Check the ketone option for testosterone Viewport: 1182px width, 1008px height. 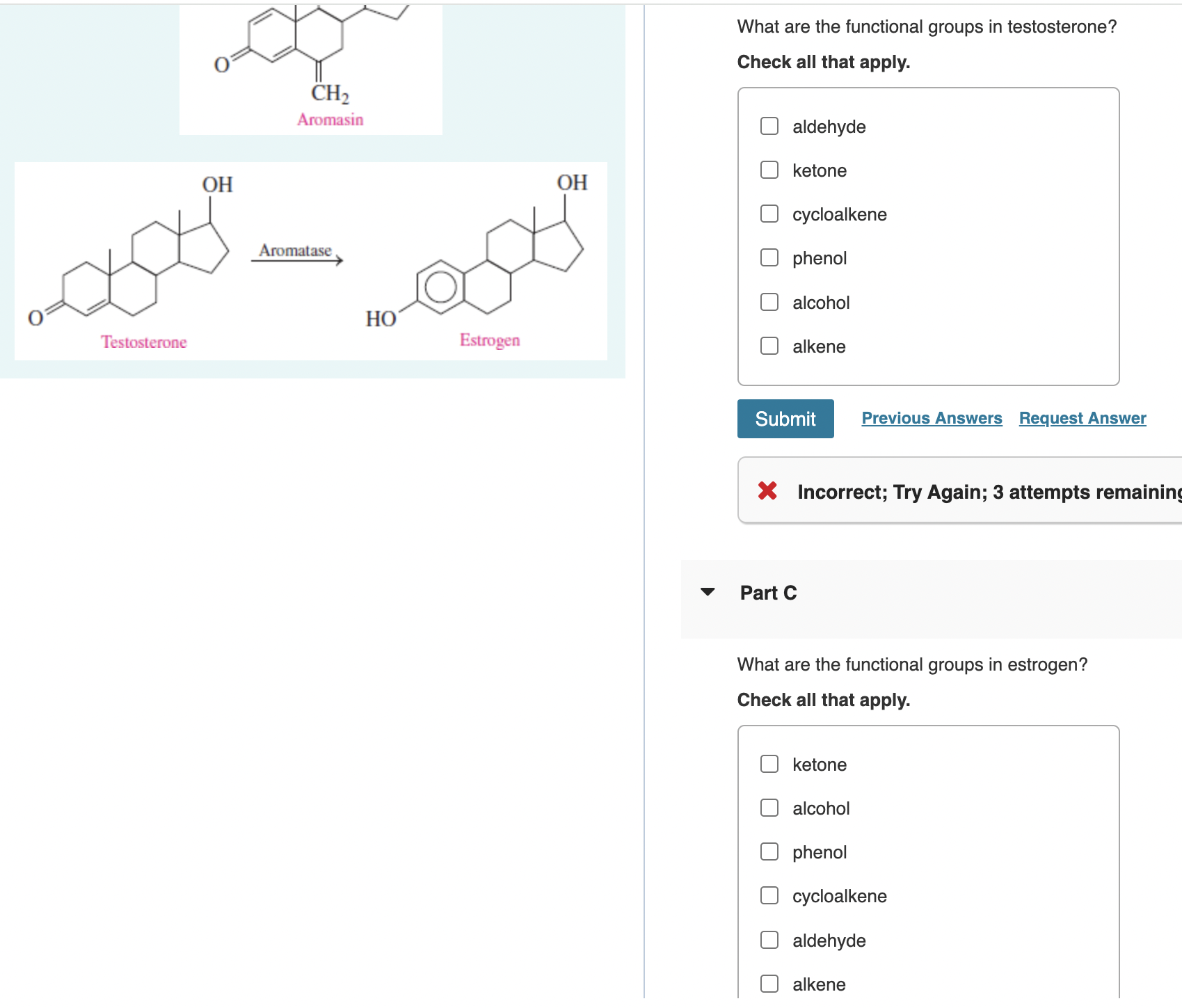(768, 170)
